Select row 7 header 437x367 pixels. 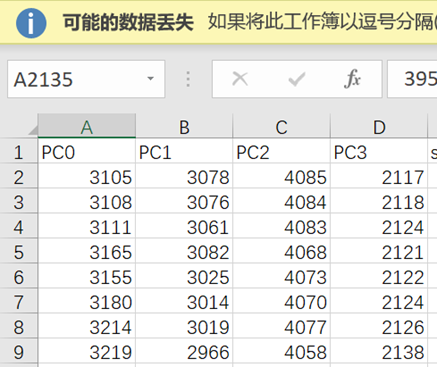pos(19,302)
